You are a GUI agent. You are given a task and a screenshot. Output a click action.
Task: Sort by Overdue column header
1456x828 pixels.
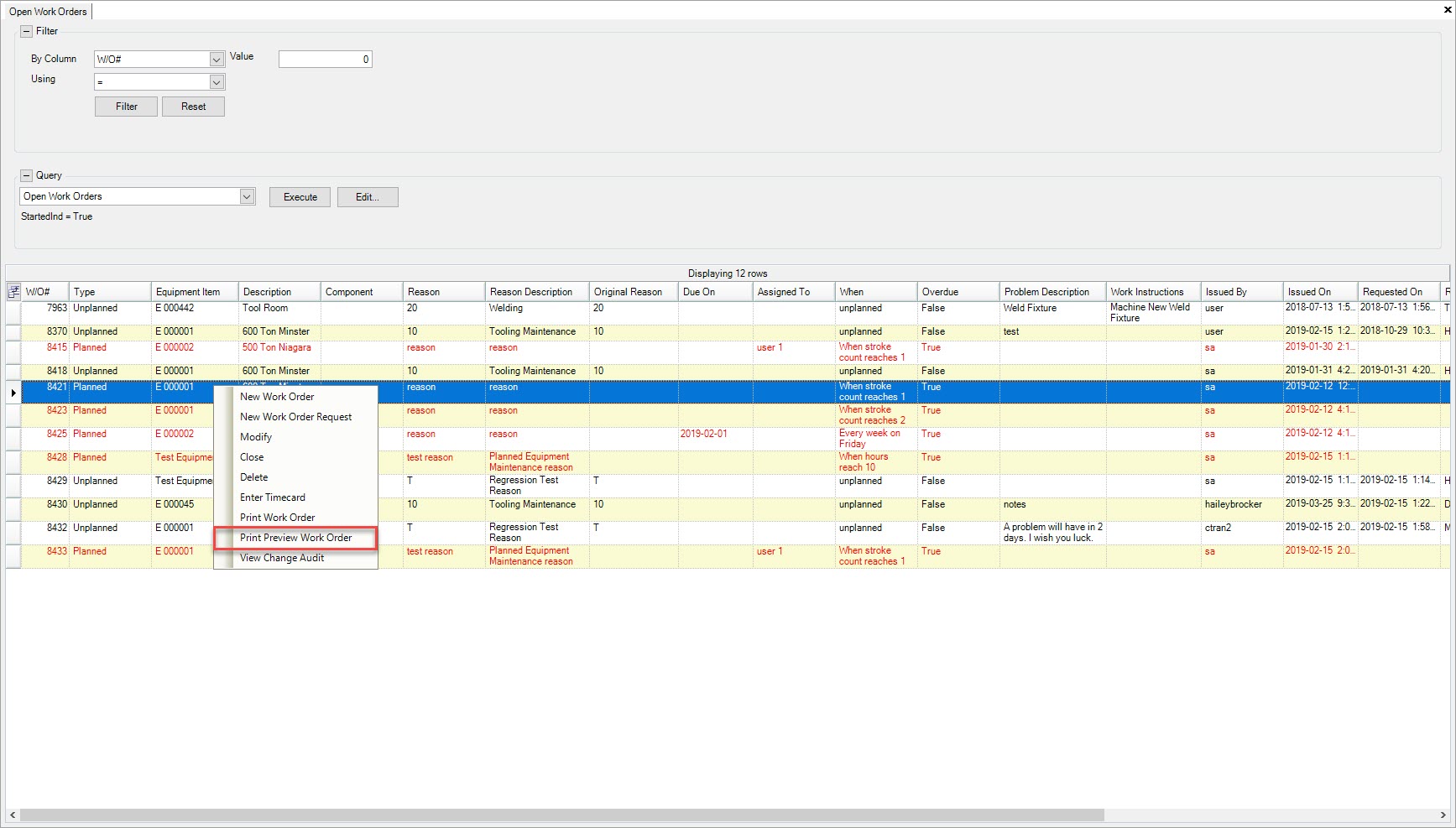(x=958, y=292)
